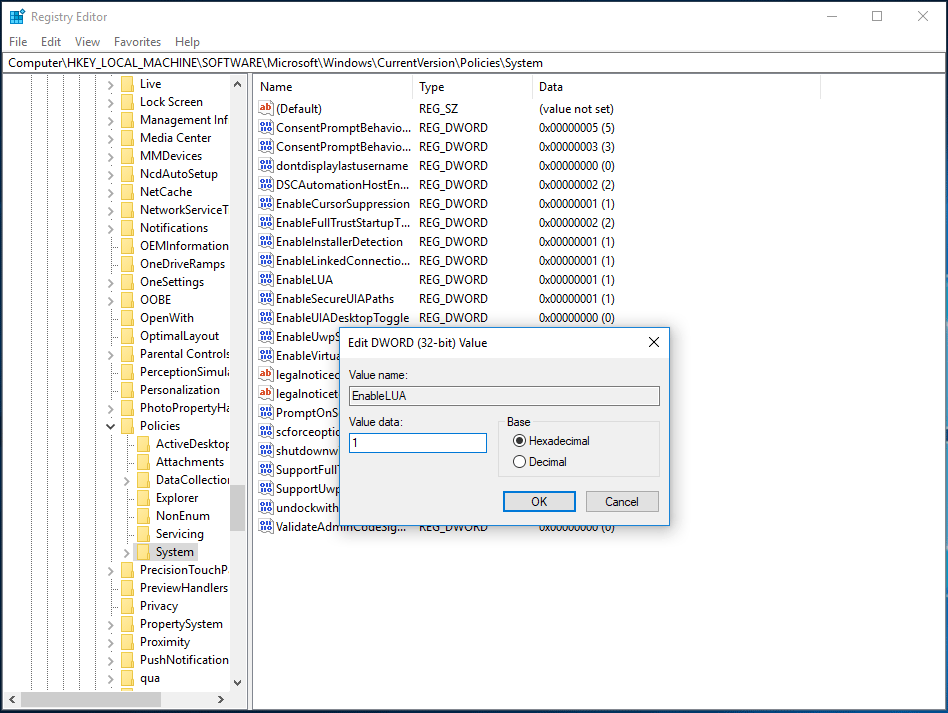The height and width of the screenshot is (713, 948).
Task: Click the ConsentPromptBehavio... row with data 0x00000003
Action: (x=437, y=146)
